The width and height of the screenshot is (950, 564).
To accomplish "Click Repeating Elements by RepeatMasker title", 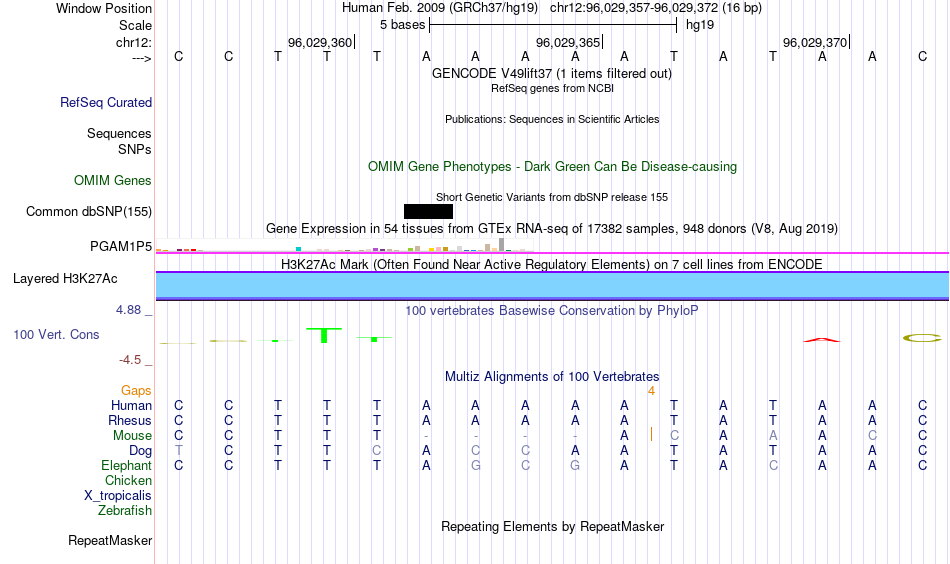I will pyautogui.click(x=553, y=526).
